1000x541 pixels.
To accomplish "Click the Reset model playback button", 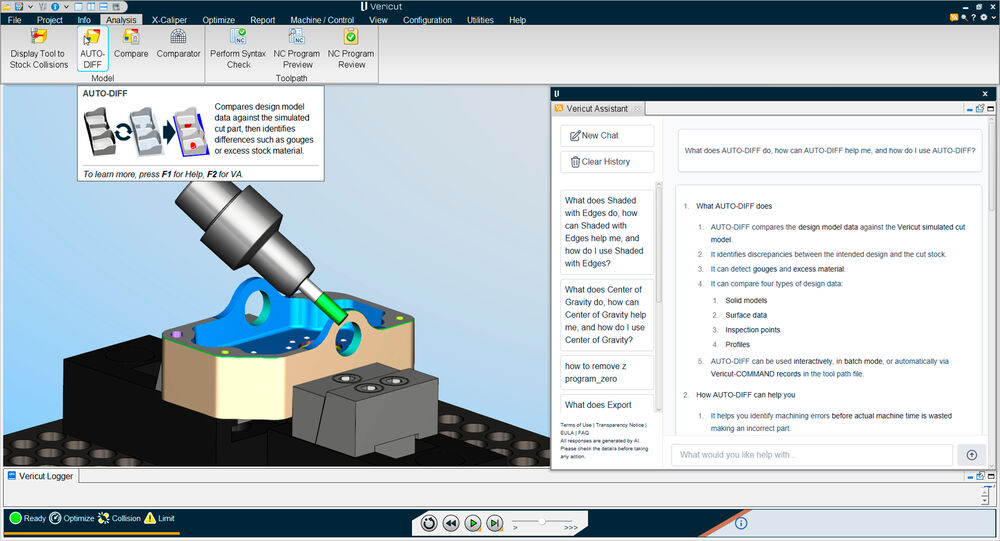I will [429, 523].
